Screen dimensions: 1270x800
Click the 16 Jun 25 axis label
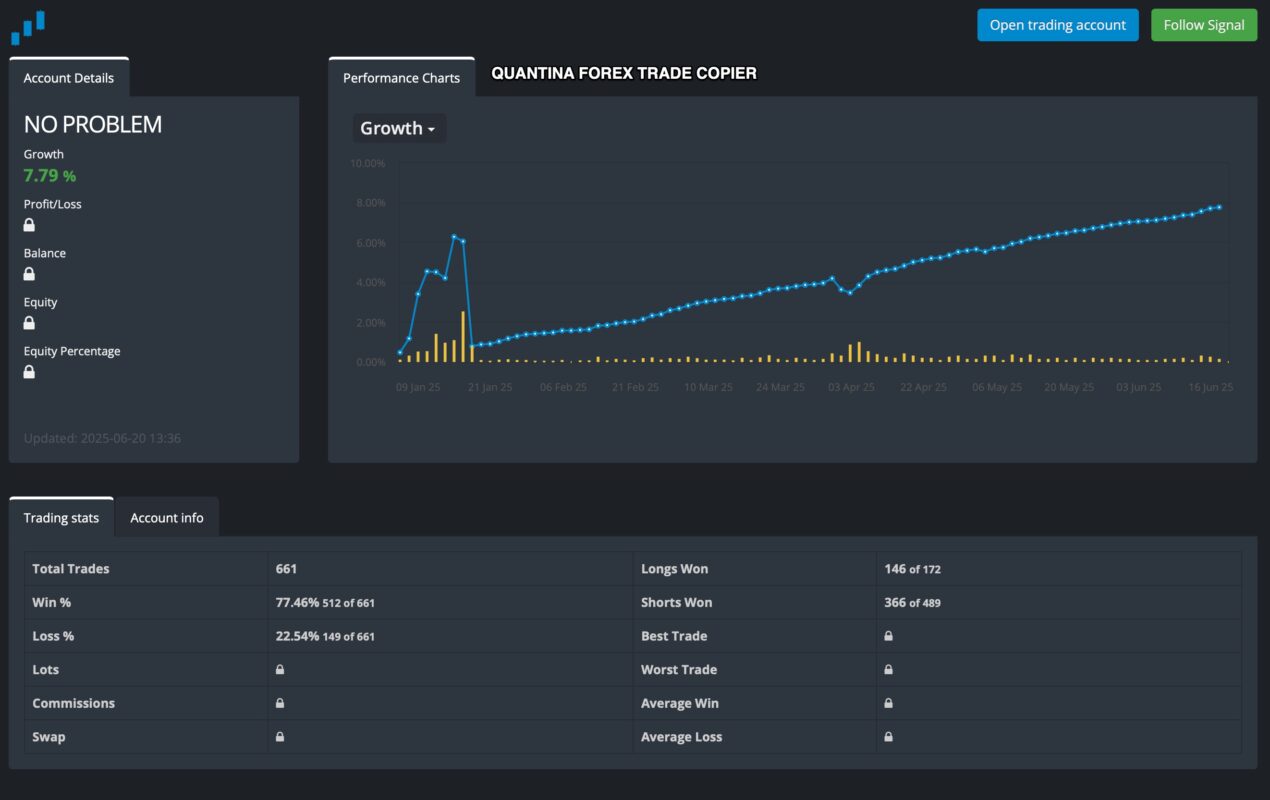pos(1210,387)
